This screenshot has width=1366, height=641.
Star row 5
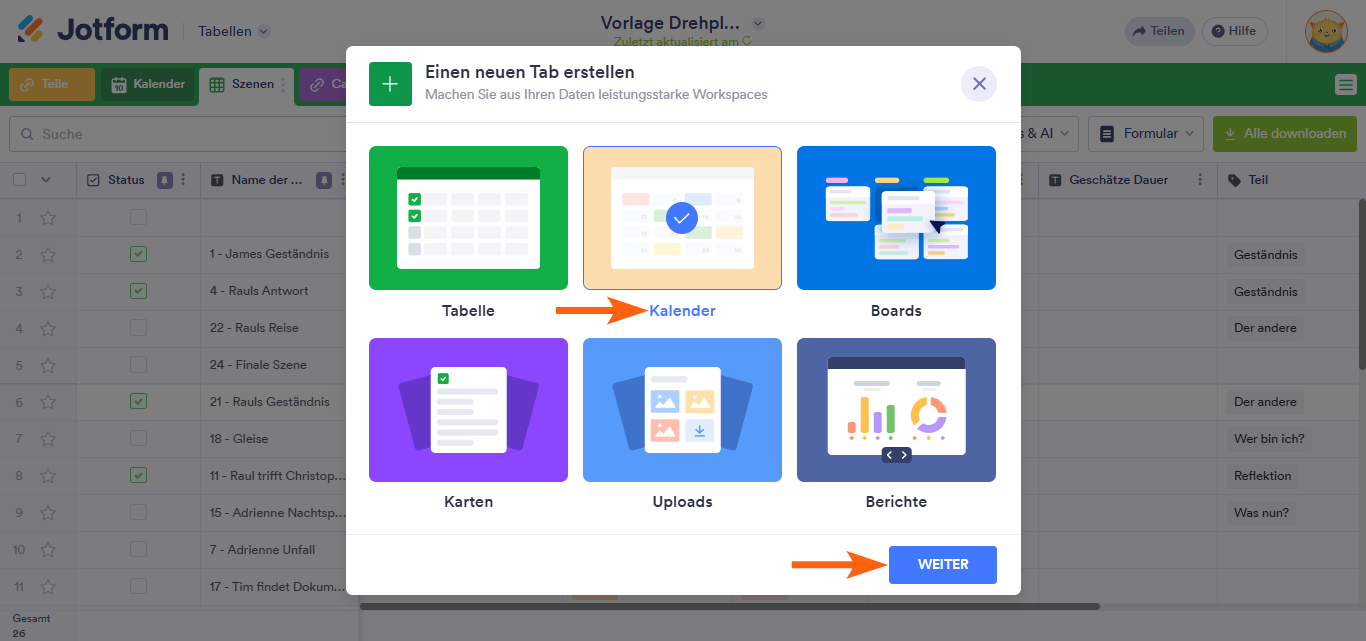coord(47,365)
